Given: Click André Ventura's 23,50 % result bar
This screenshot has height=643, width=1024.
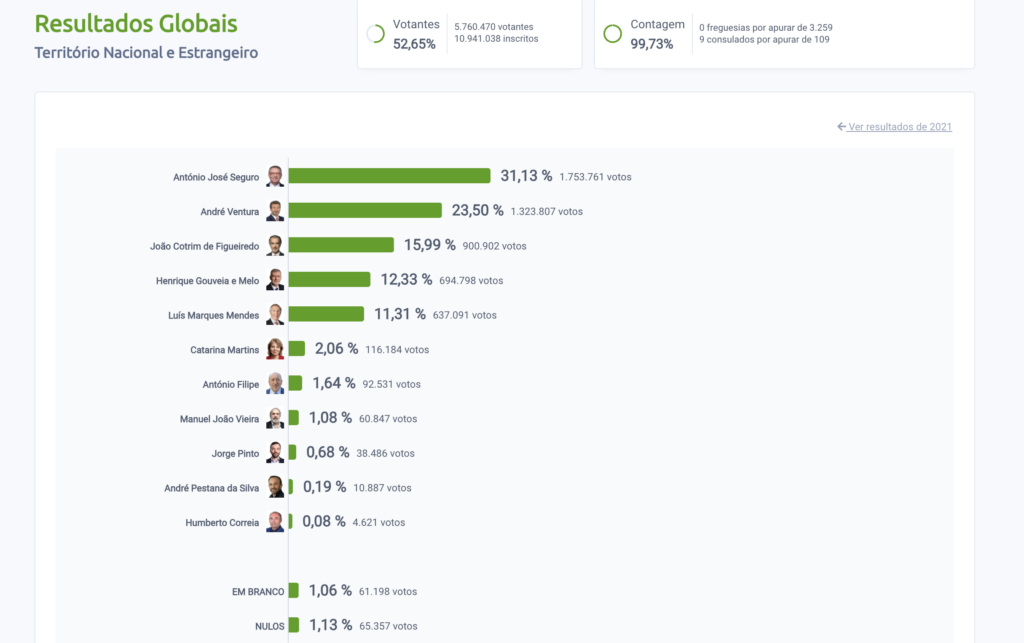Looking at the screenshot, I should click(x=365, y=210).
